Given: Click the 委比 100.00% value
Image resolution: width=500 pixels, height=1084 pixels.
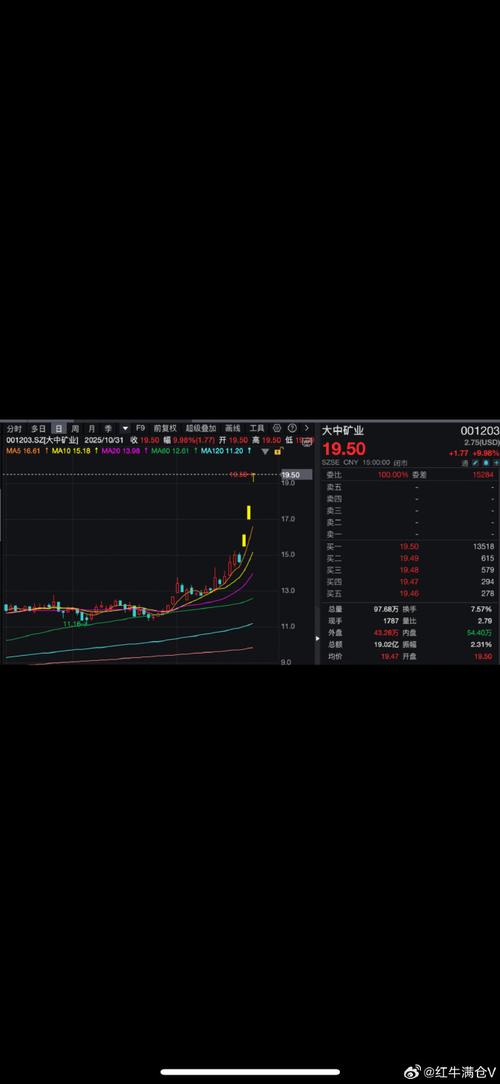Looking at the screenshot, I should [393, 475].
